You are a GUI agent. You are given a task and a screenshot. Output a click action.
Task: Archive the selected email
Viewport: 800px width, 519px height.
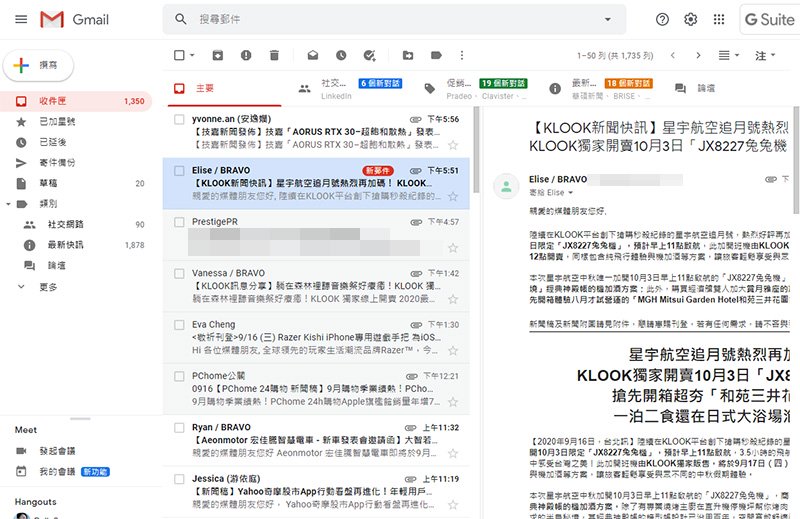(218, 55)
